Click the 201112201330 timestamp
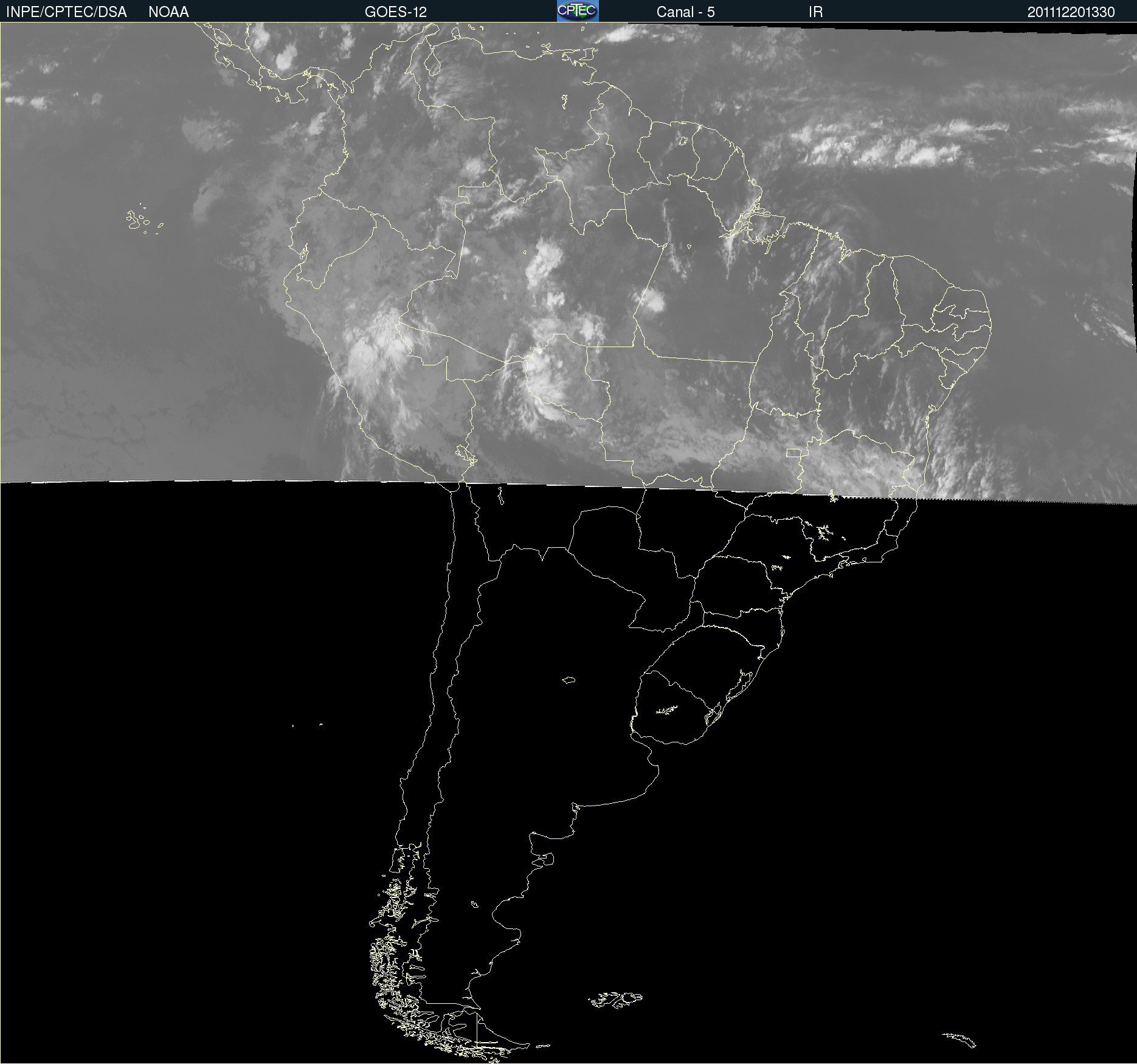The height and width of the screenshot is (1064, 1137). (1071, 12)
